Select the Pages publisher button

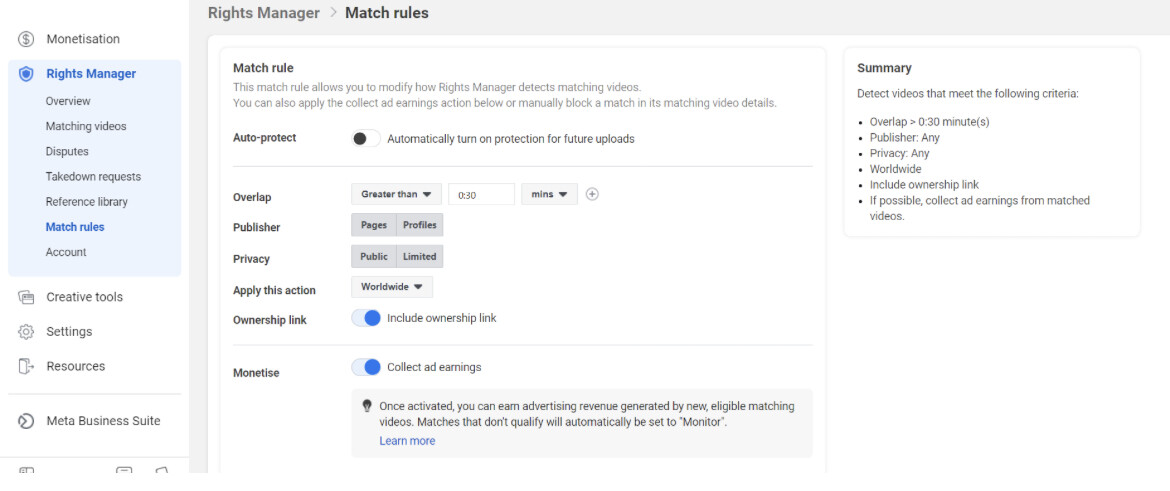374,225
